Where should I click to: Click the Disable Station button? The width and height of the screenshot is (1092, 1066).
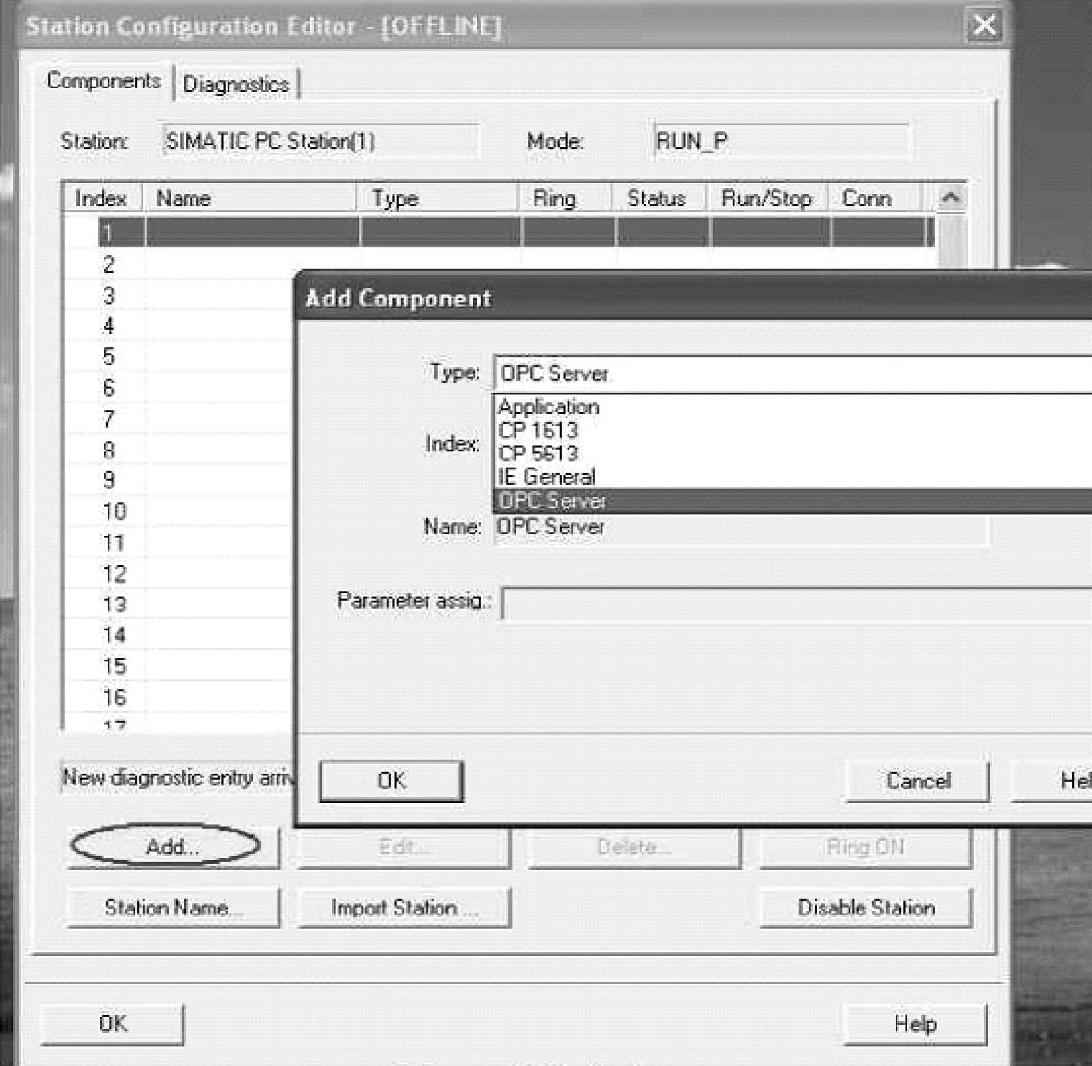point(866,907)
